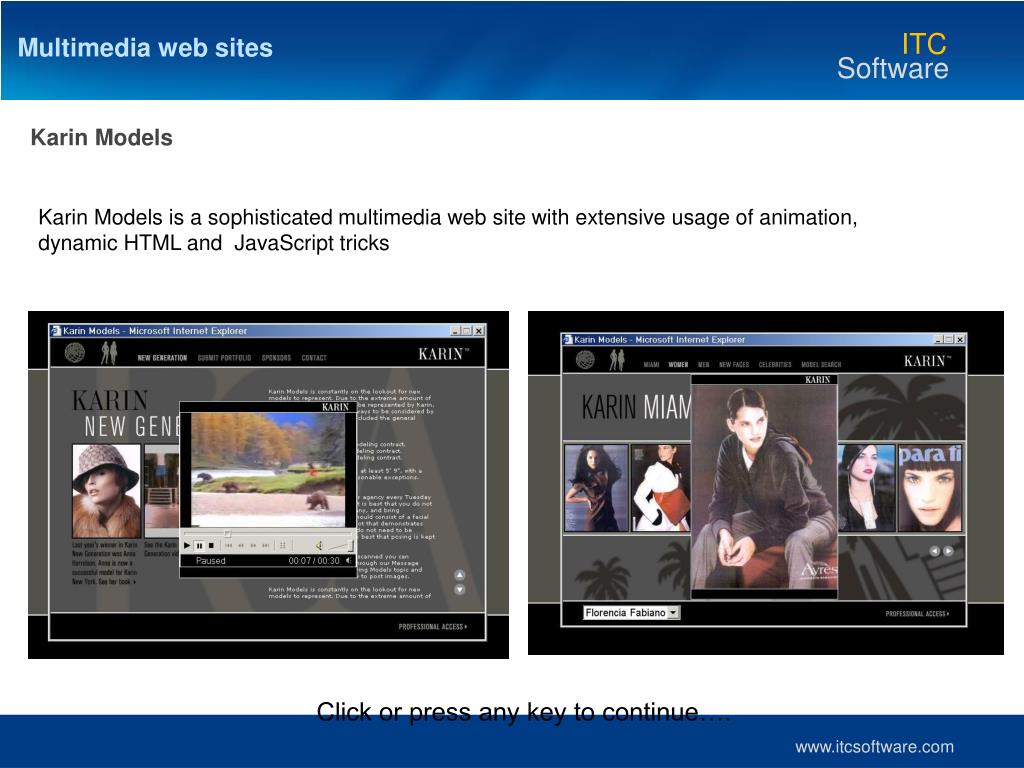The image size is (1024, 768).
Task: Open the red-lips model thumbnail
Action: (x=866, y=488)
